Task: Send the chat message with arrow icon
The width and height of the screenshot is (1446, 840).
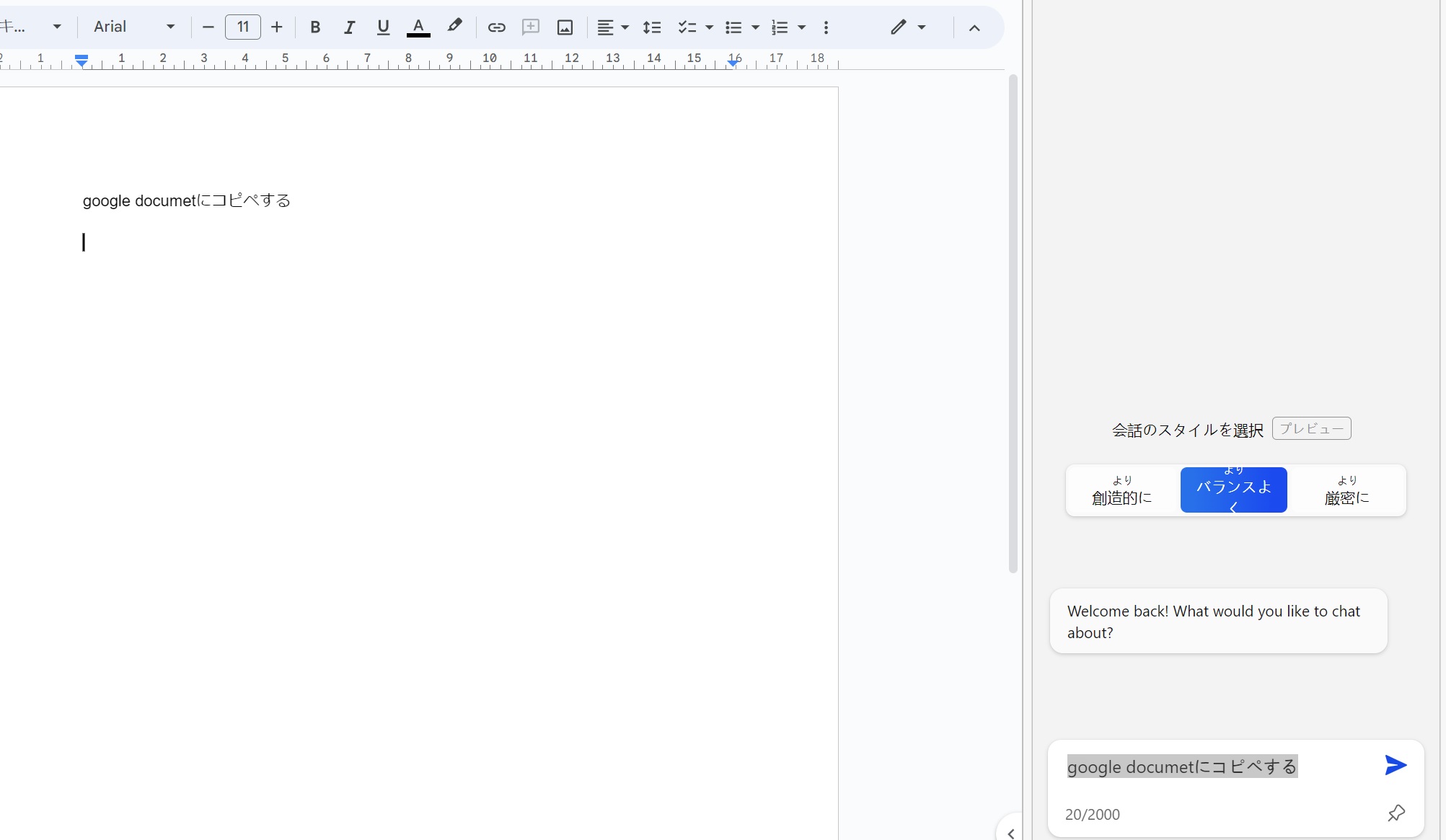Action: pyautogui.click(x=1396, y=765)
